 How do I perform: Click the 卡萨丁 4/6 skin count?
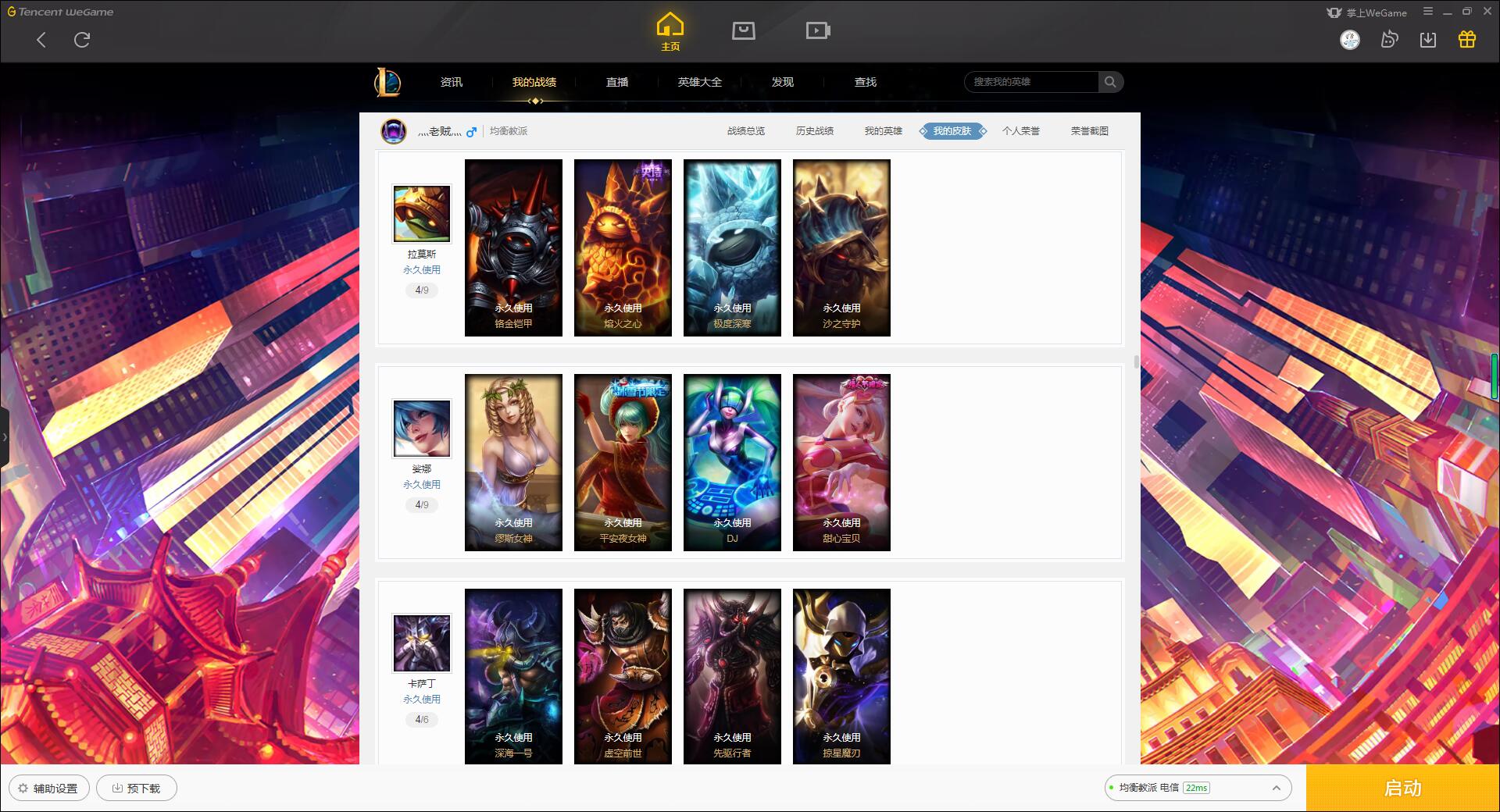[422, 719]
